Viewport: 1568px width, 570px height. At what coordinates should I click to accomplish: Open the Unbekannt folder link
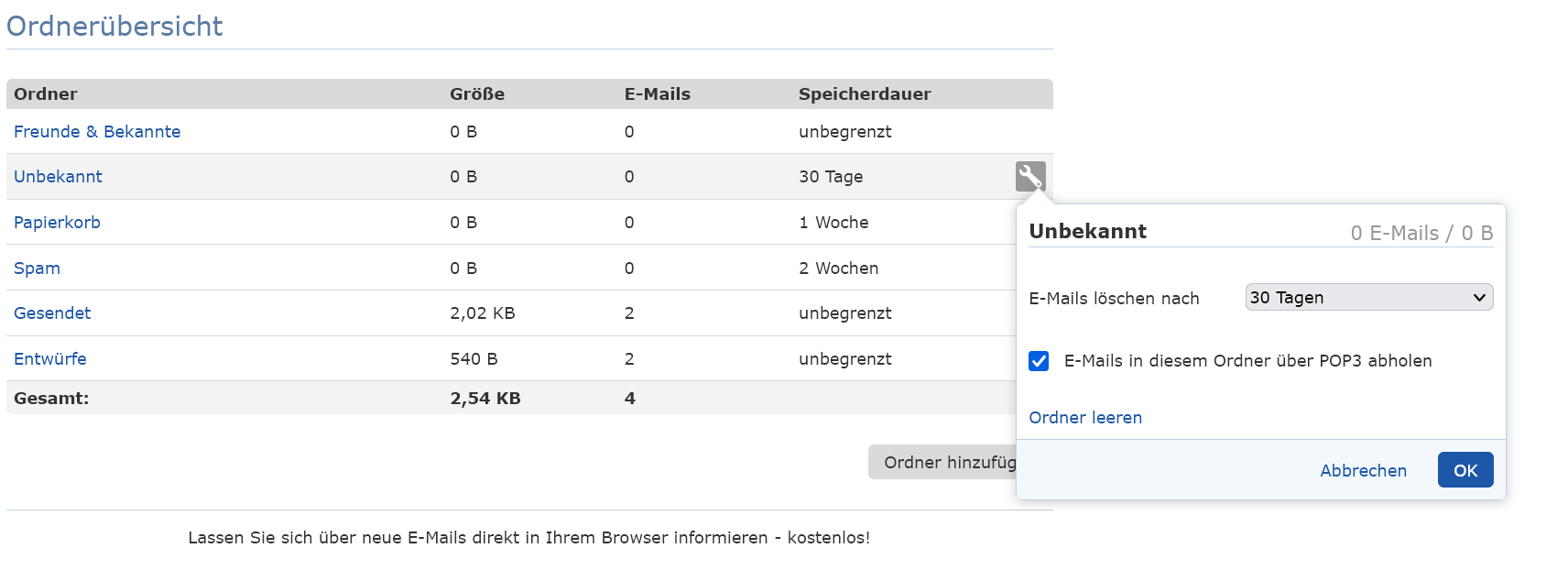pos(58,177)
